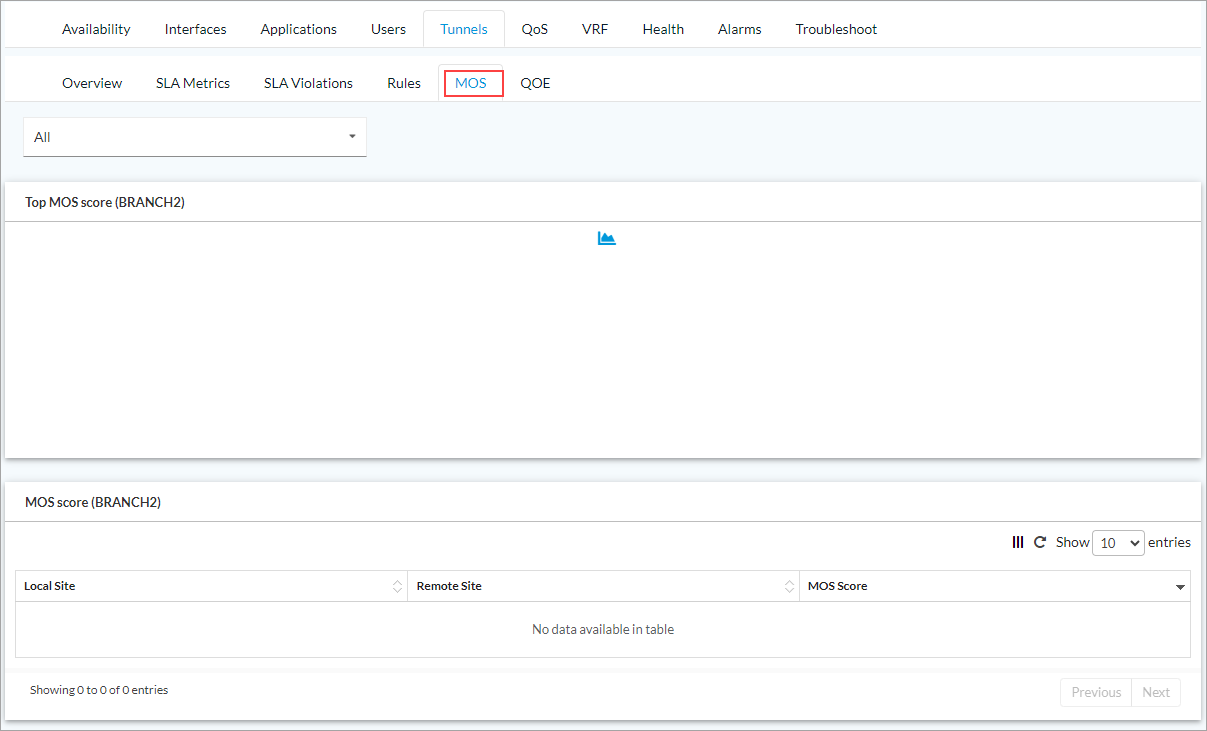Click the Remote Site column header

(x=603, y=586)
